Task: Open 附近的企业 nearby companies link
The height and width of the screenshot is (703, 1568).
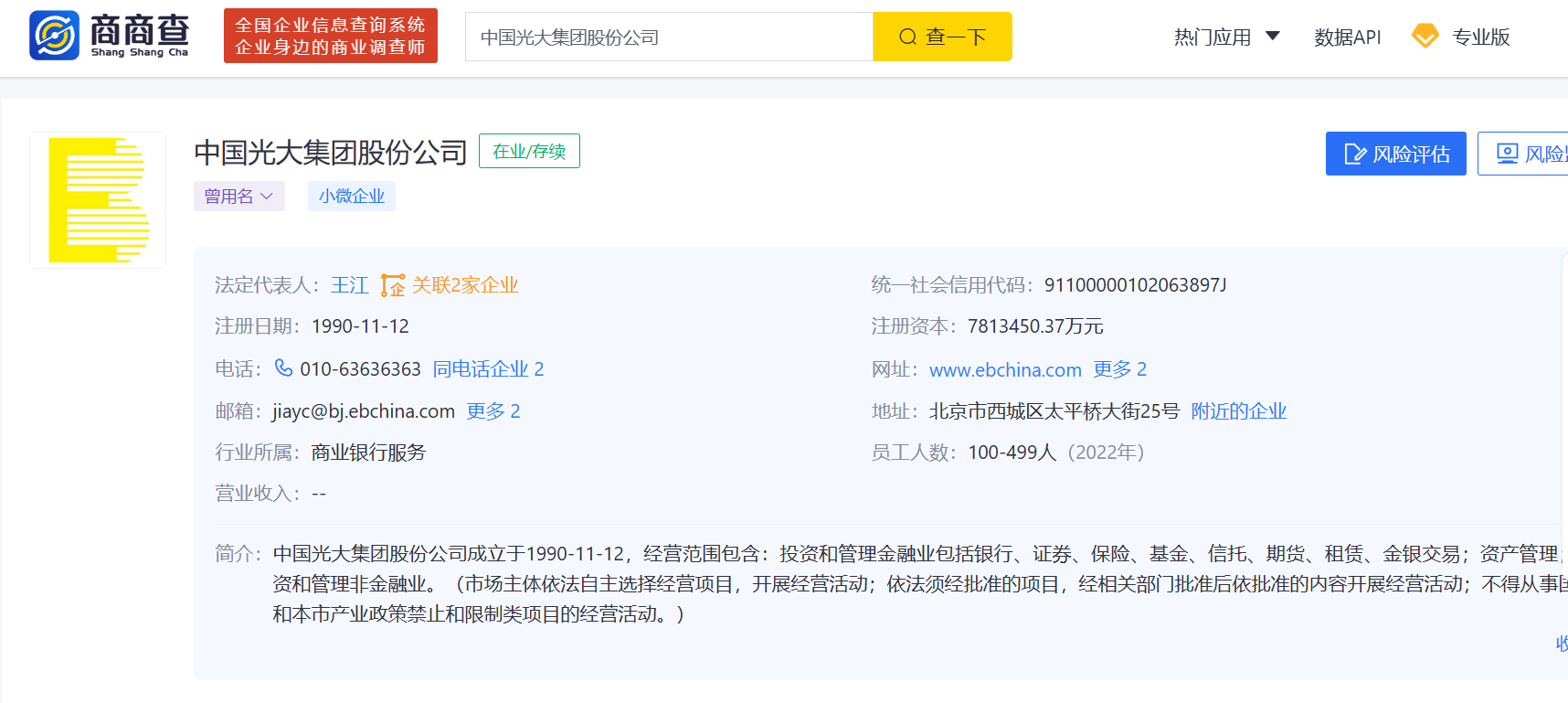Action: pyautogui.click(x=1238, y=411)
